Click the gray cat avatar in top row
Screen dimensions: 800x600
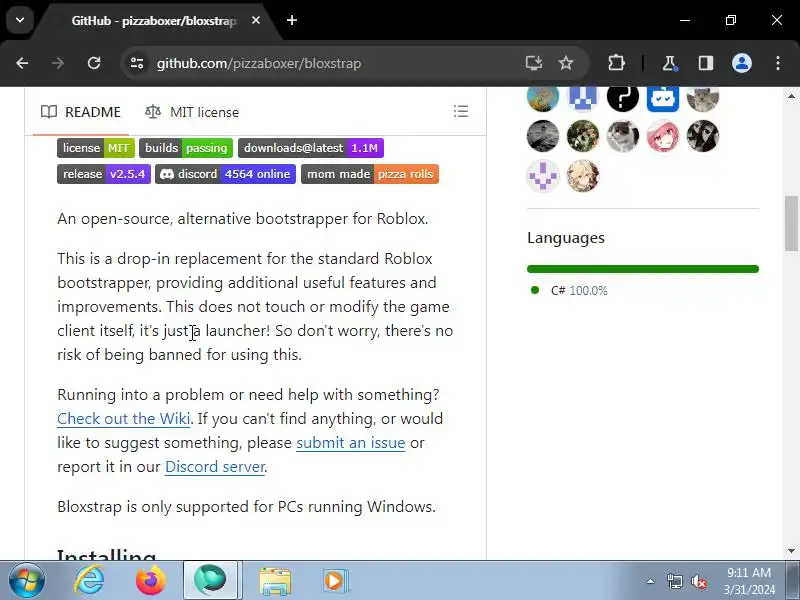coord(703,97)
